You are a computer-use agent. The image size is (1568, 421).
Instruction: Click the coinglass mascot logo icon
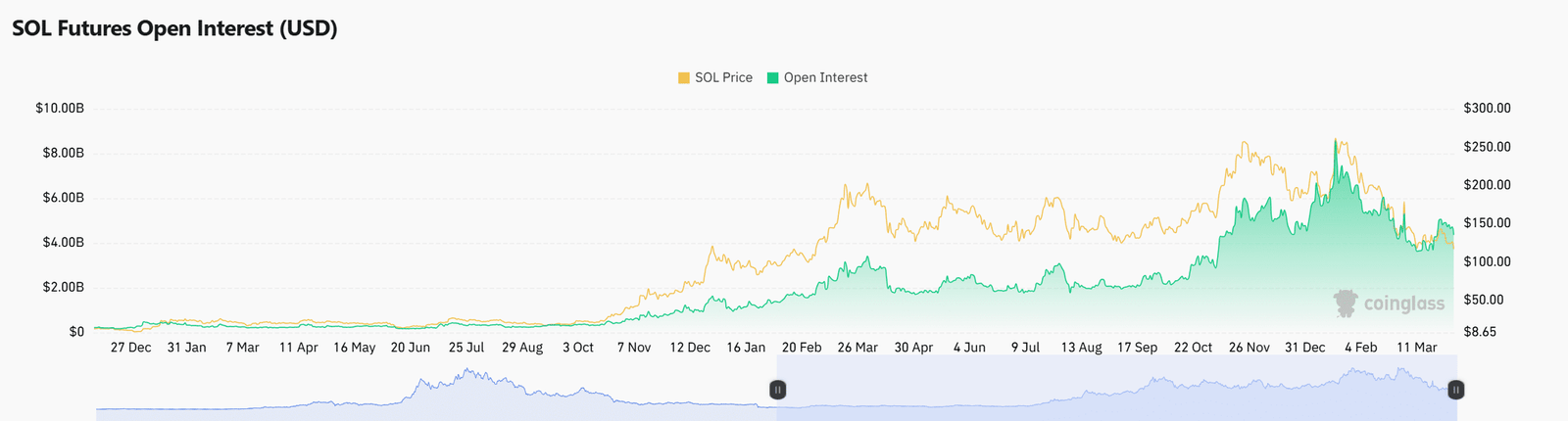point(1346,304)
